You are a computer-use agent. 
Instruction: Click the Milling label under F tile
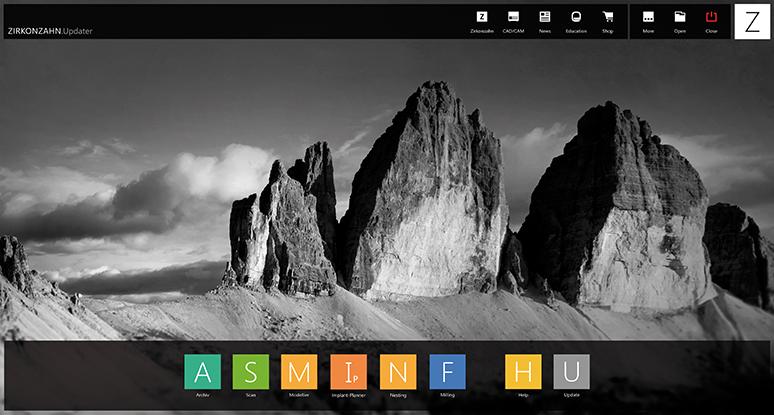(447, 395)
